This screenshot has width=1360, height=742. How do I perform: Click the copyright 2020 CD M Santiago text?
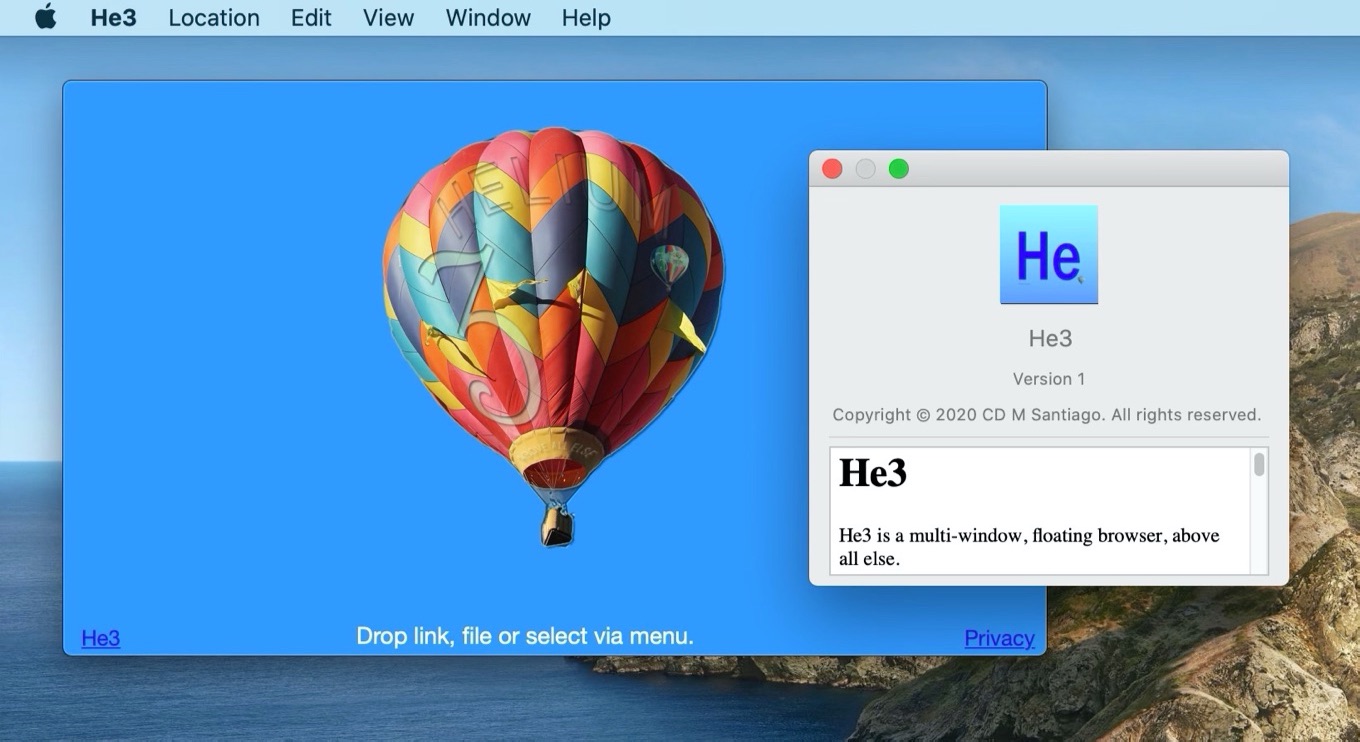point(1047,415)
